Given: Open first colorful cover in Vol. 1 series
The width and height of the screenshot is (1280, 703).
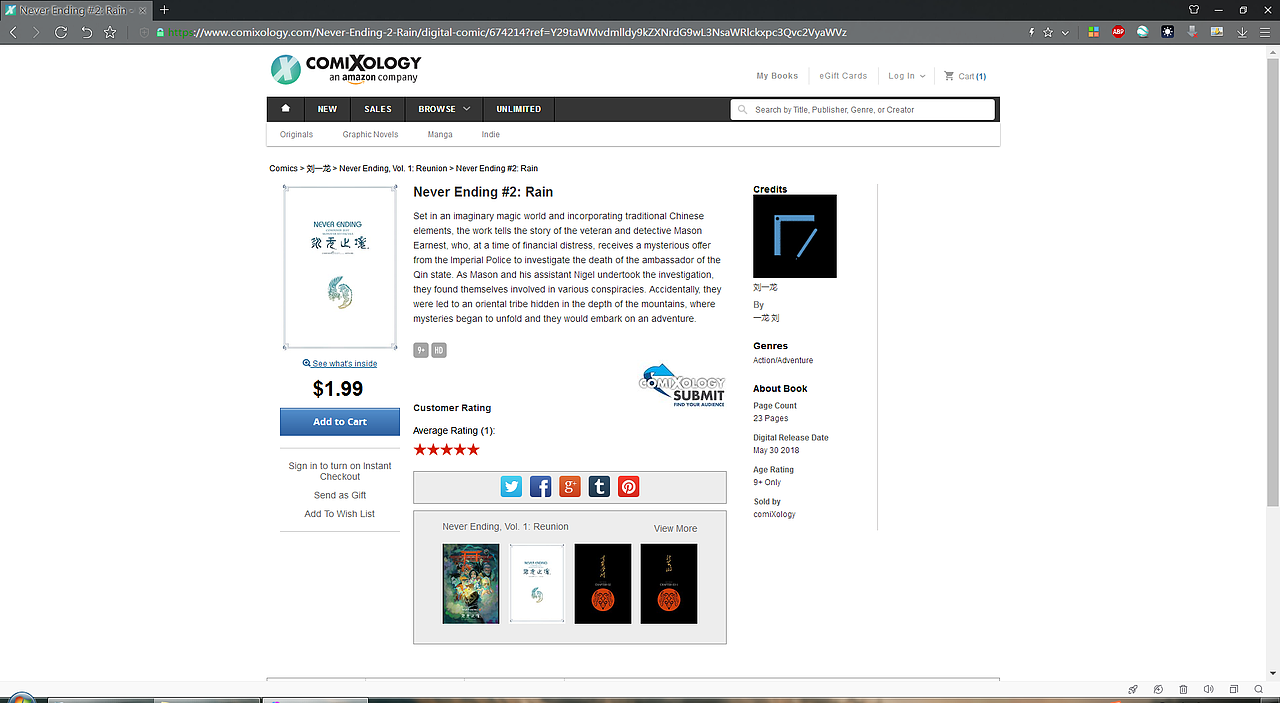Looking at the screenshot, I should click(471, 584).
